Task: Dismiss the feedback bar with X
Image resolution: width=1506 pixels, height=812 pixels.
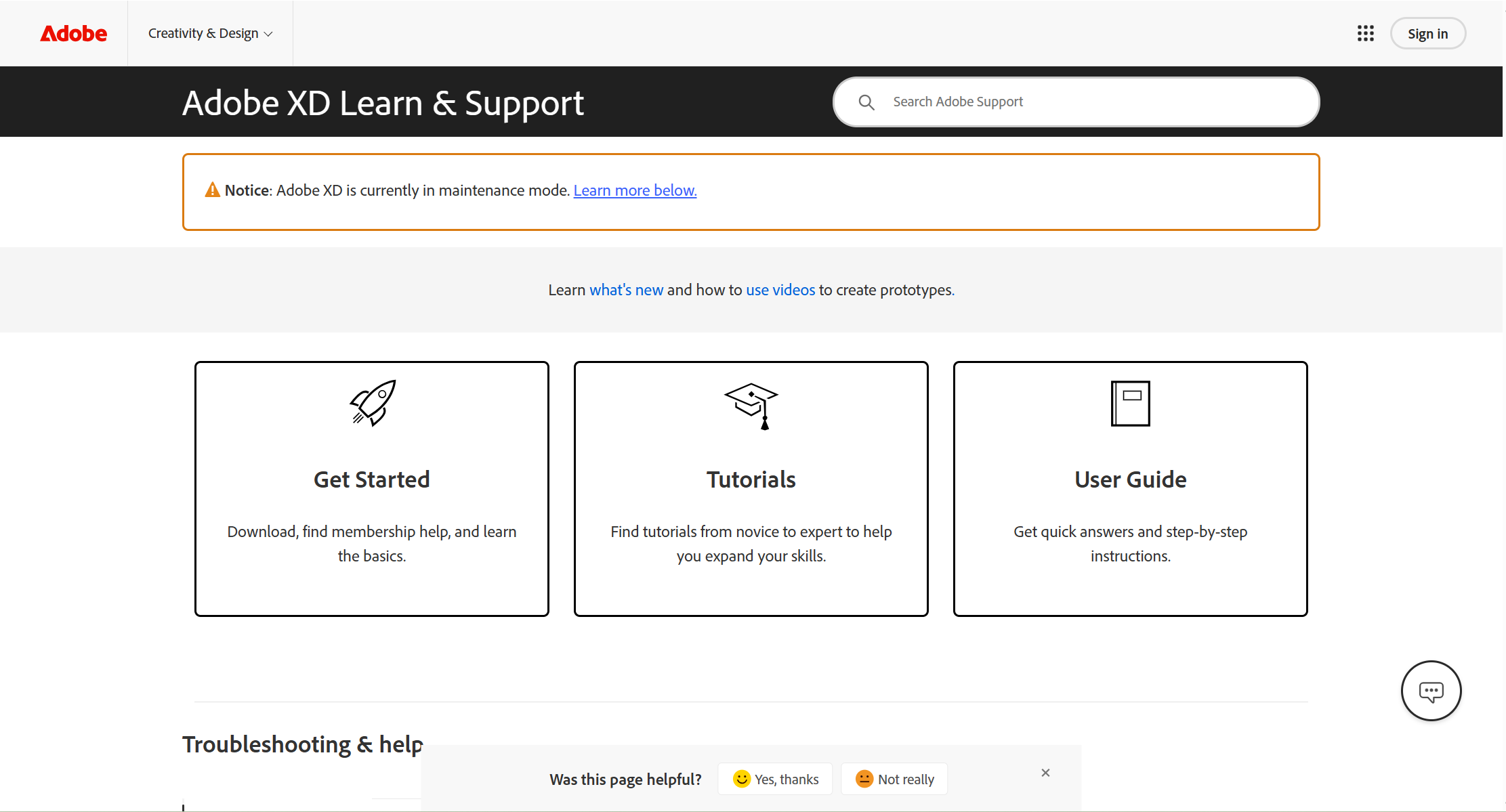Action: [x=1045, y=773]
